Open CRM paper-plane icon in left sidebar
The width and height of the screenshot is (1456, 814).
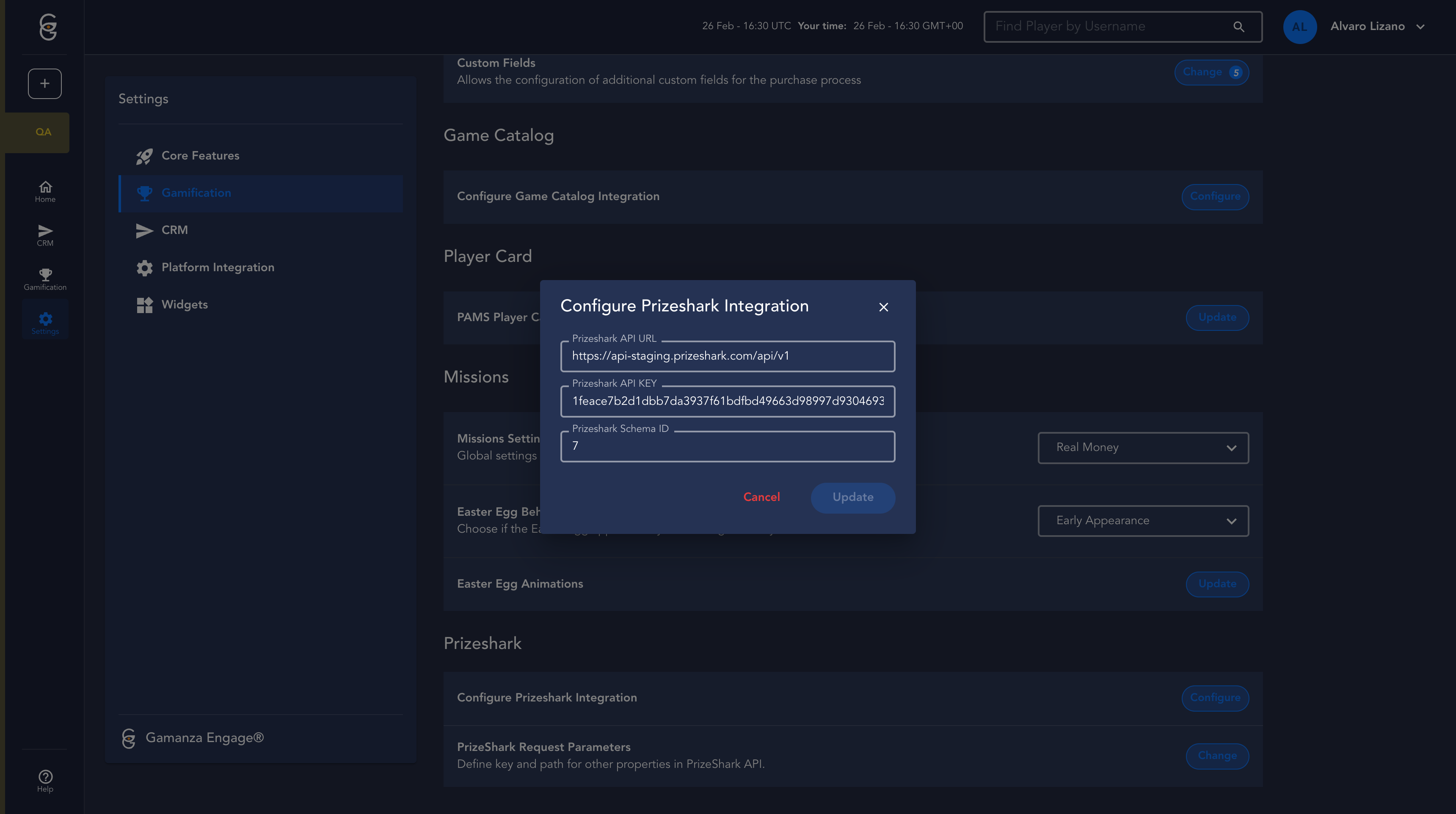click(45, 235)
